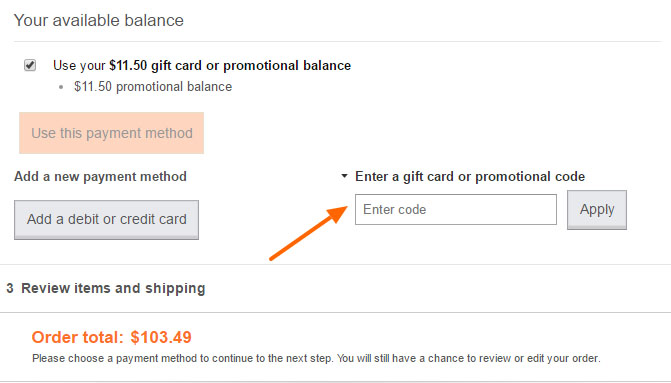The height and width of the screenshot is (383, 671).
Task: Click the bold "gift card or promotional balance" text
Action: click(251, 65)
